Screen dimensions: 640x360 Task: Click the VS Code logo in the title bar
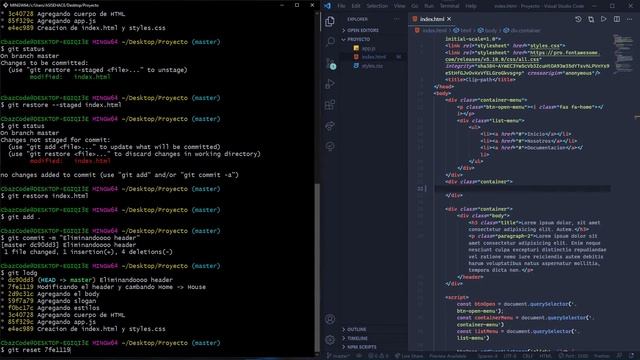click(327, 6)
